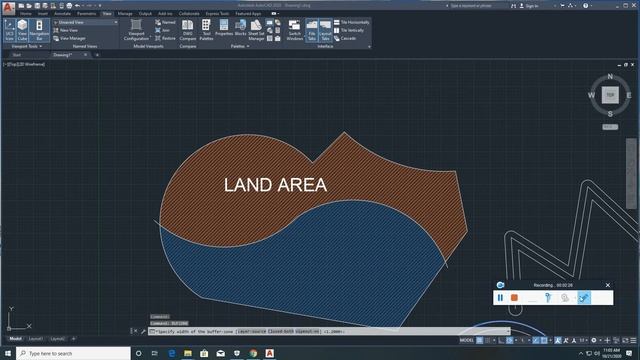Click the highlighted pen tool in recorder

coord(584,298)
